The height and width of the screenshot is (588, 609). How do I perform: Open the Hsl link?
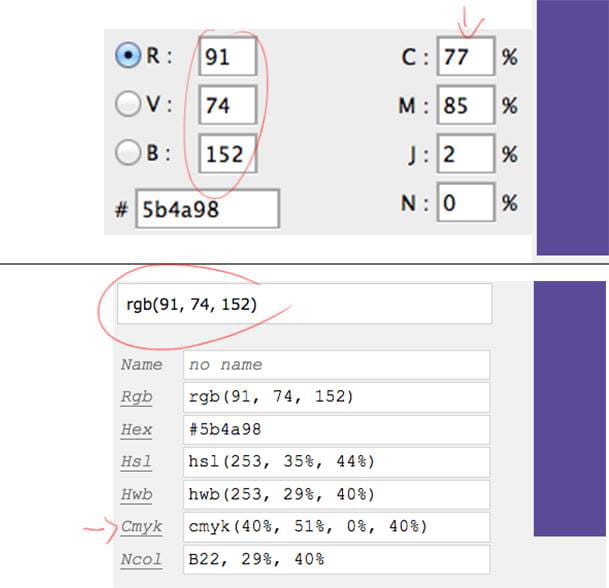[136, 462]
